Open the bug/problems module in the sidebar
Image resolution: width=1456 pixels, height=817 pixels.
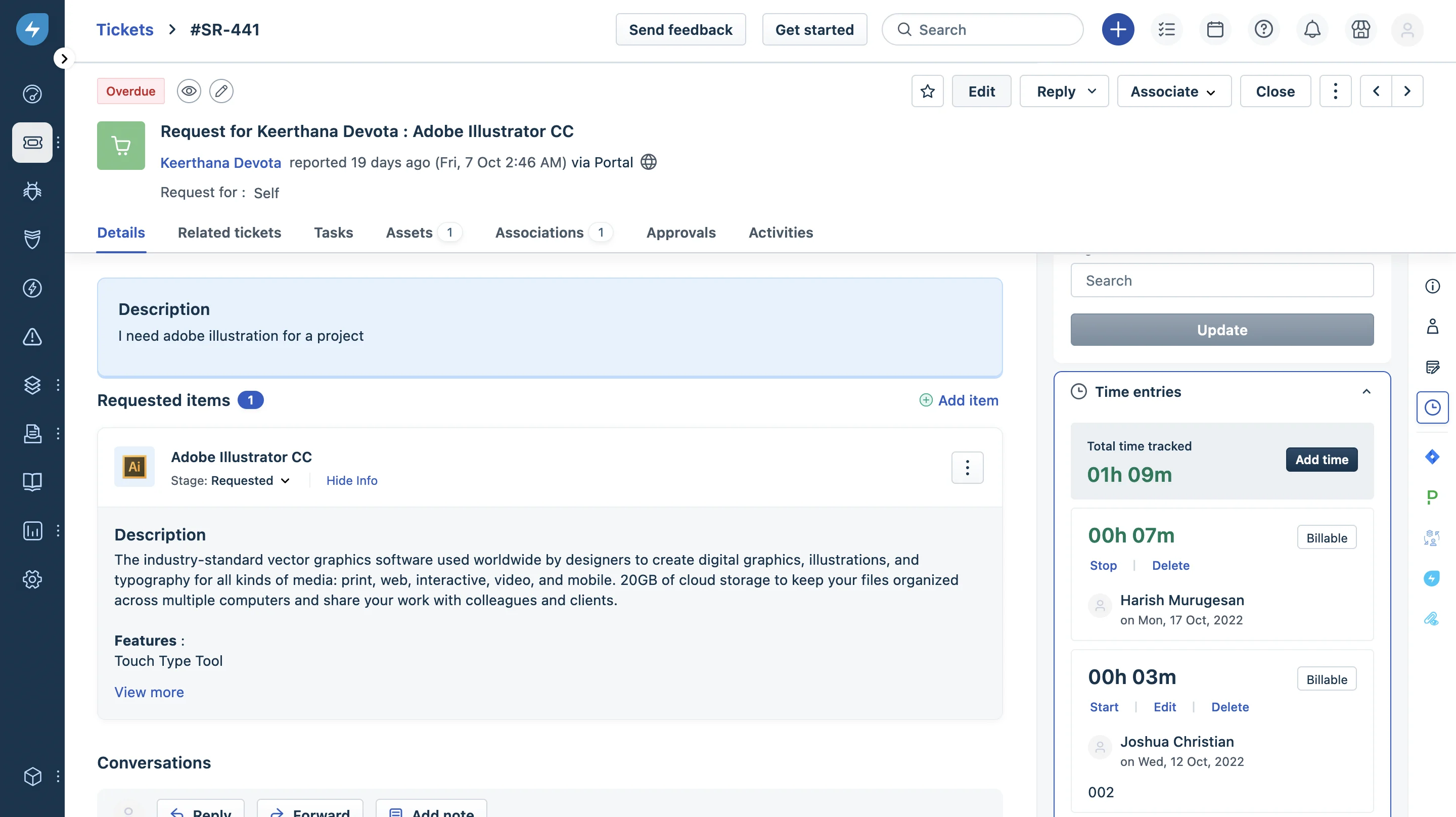coord(32,191)
